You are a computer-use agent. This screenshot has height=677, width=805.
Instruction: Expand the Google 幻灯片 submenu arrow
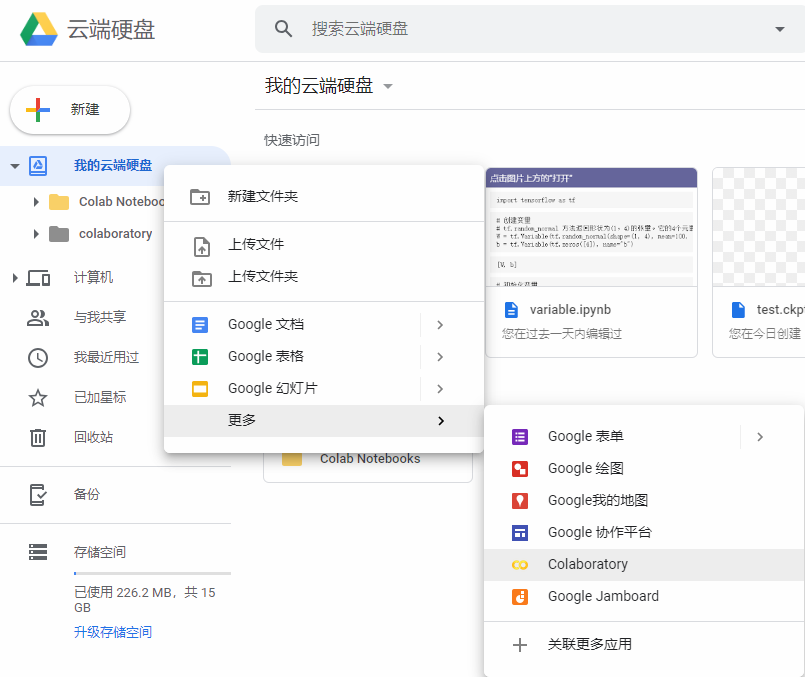[440, 389]
